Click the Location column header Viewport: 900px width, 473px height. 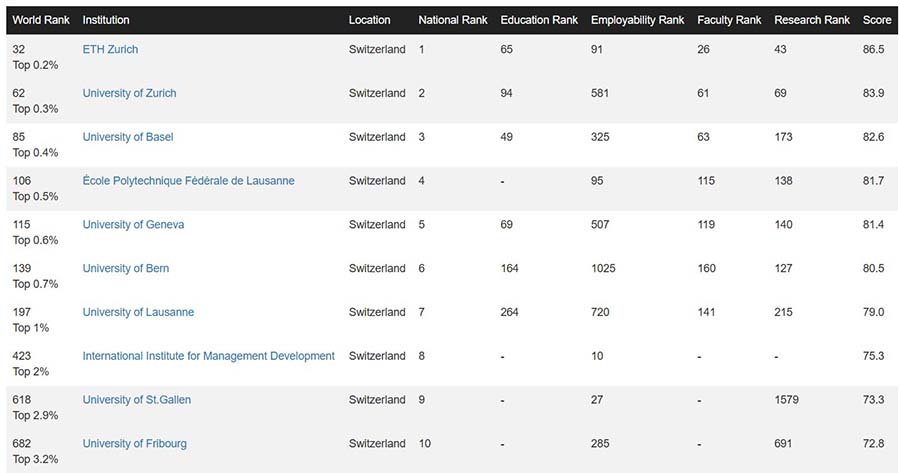pos(369,20)
